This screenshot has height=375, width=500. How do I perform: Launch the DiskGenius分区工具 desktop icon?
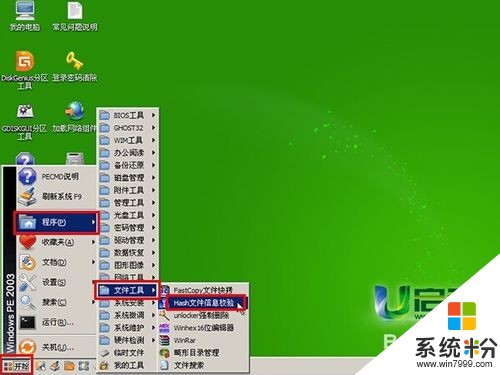click(24, 70)
